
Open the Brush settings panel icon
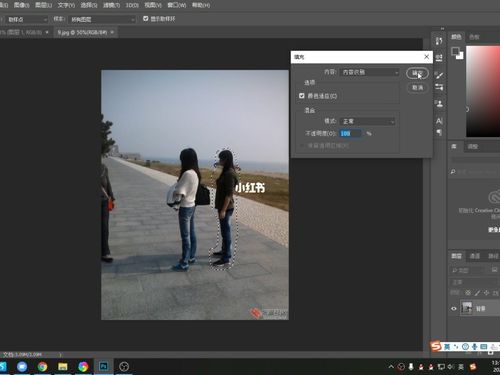click(x=439, y=75)
